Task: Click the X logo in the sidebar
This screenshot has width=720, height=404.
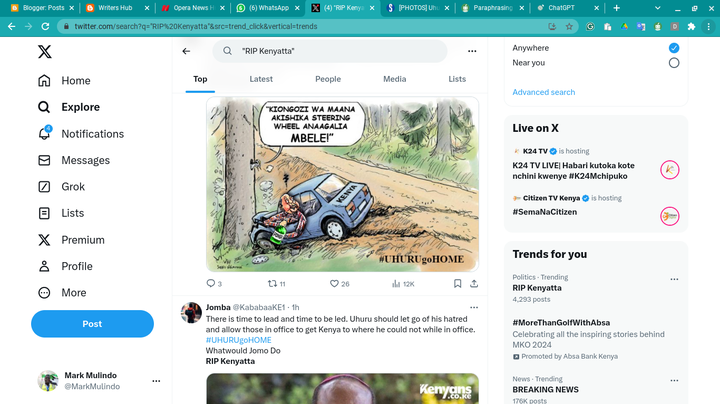Action: coord(45,51)
